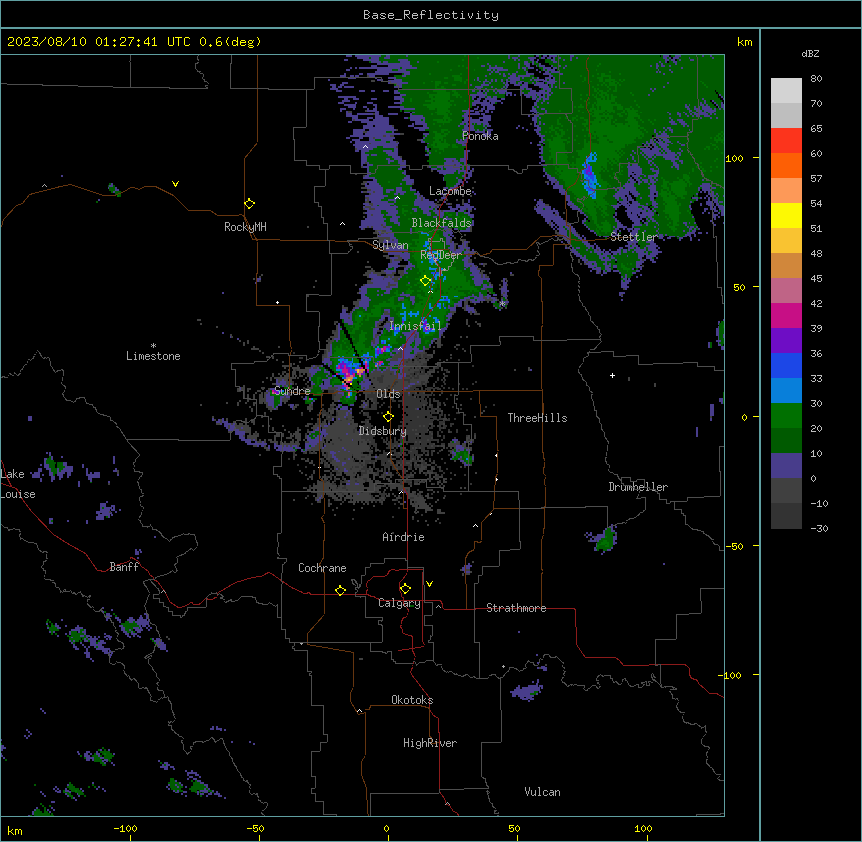
Task: Click the Lake Louise label
Action: pos(18,484)
